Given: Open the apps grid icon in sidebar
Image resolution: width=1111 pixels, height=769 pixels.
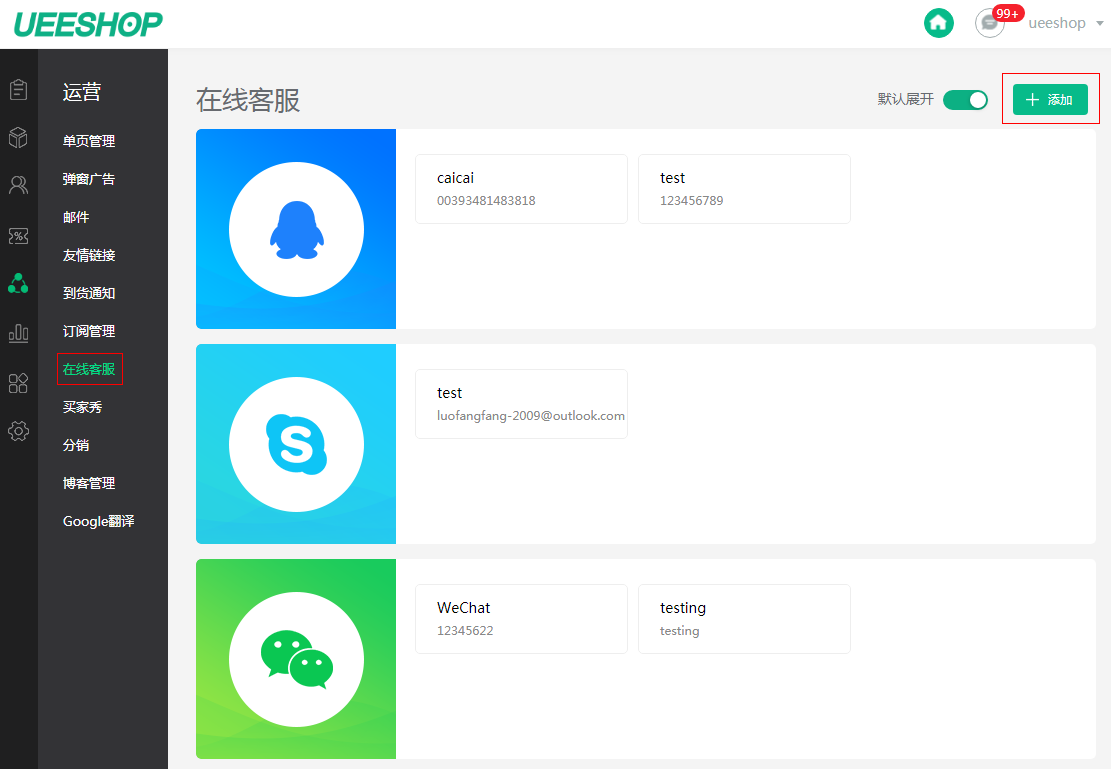Looking at the screenshot, I should 18,383.
